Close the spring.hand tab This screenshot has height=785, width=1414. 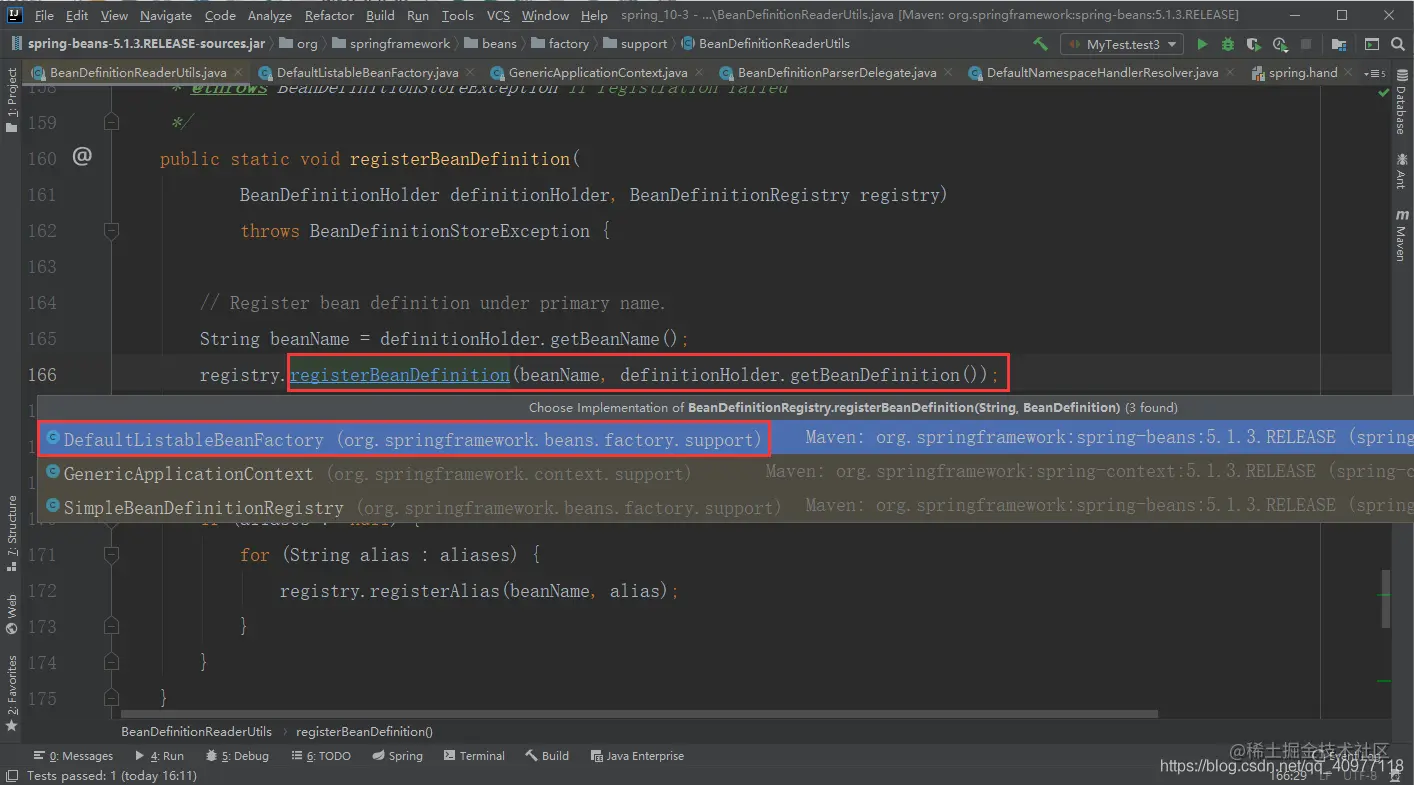coord(1350,73)
